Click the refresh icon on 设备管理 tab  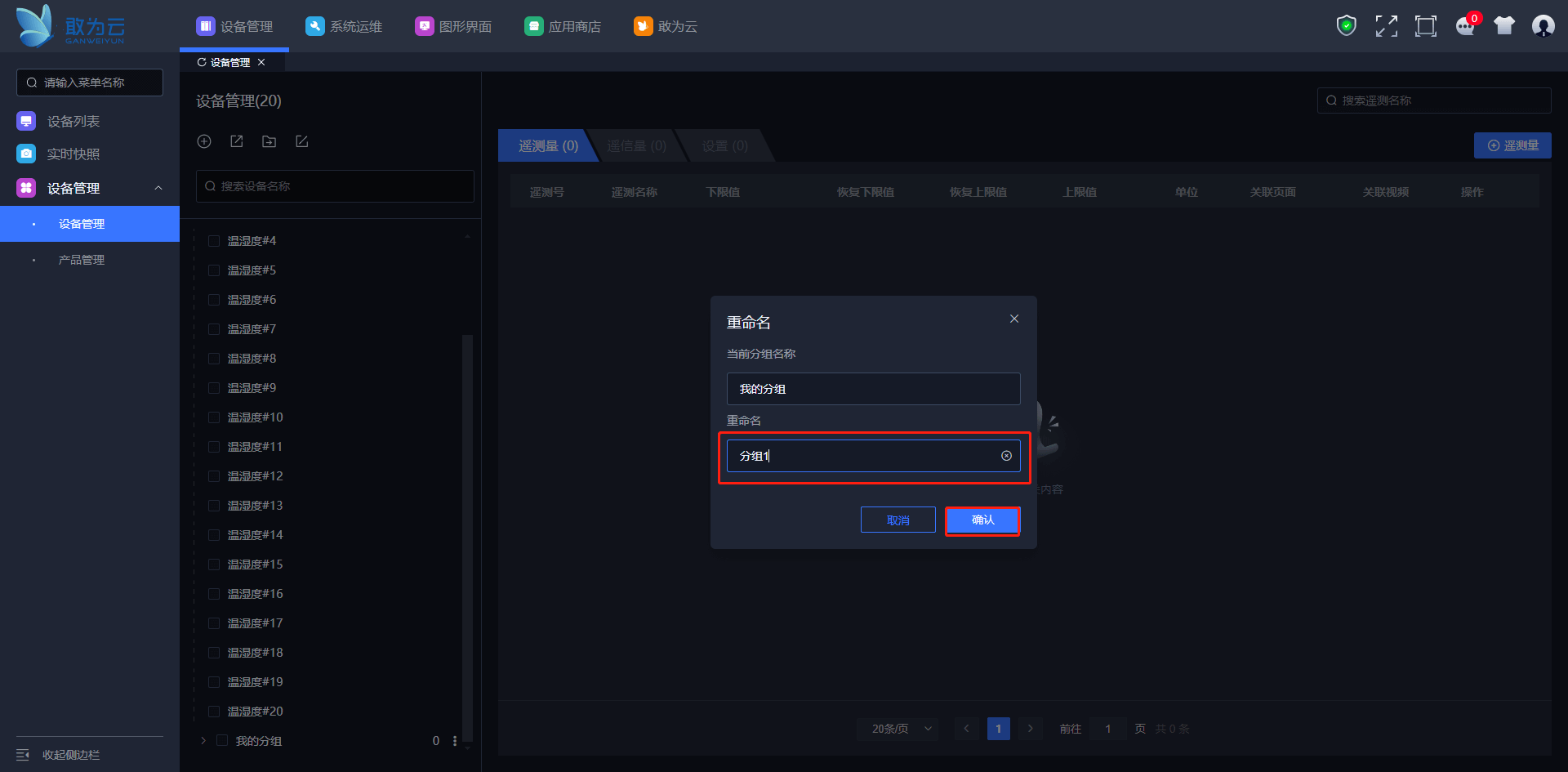[202, 62]
